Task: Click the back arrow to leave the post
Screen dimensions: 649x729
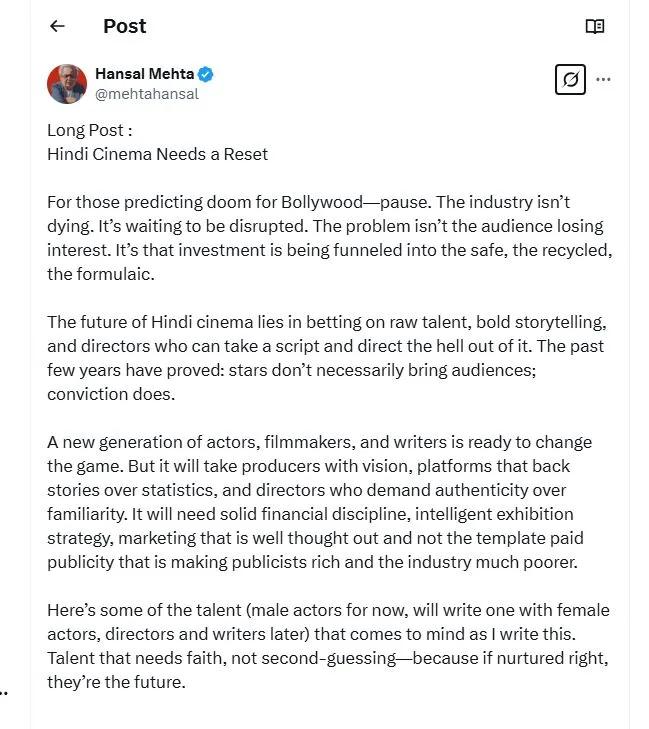Action: (x=57, y=27)
